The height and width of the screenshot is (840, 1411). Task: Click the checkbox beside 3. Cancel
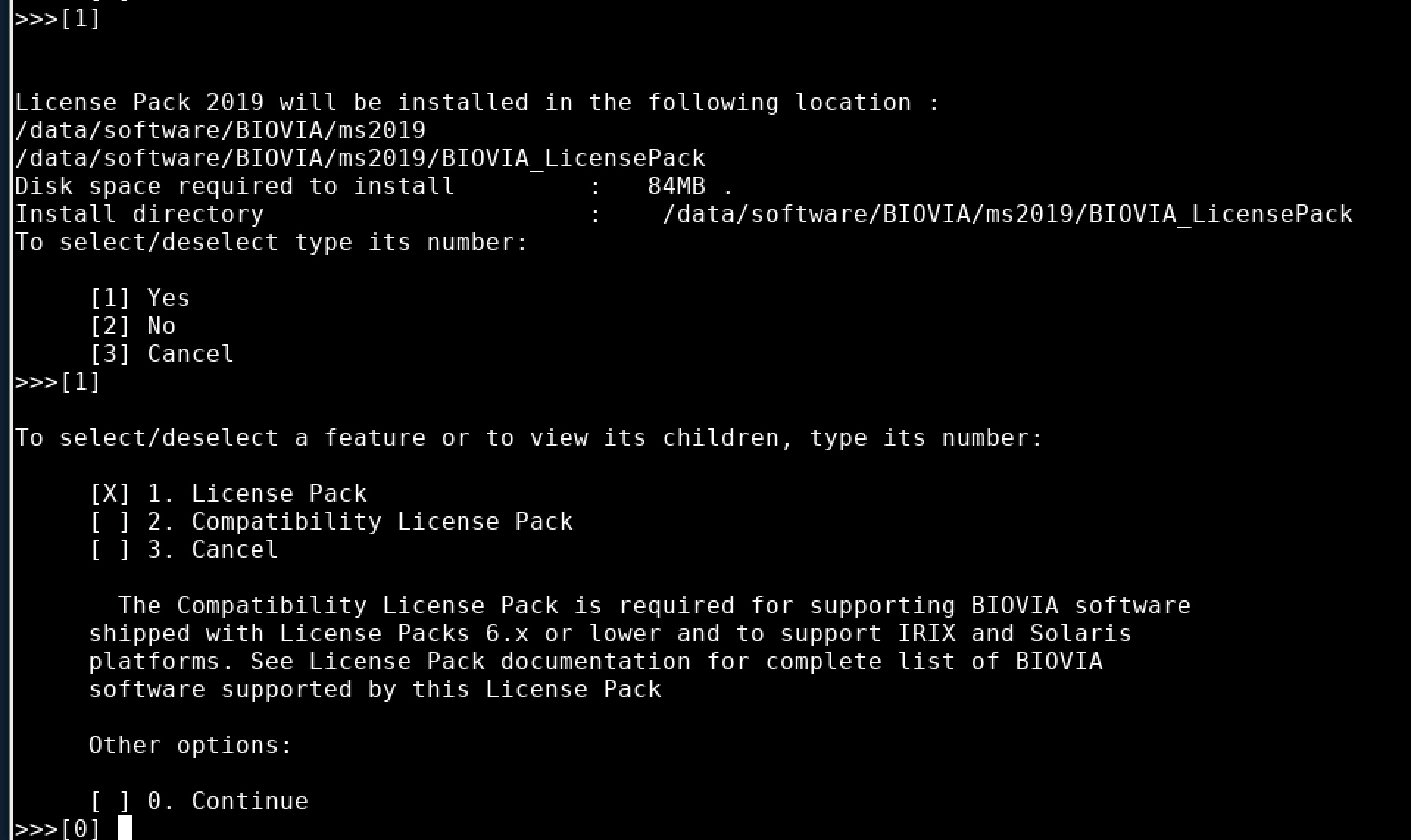tap(110, 549)
